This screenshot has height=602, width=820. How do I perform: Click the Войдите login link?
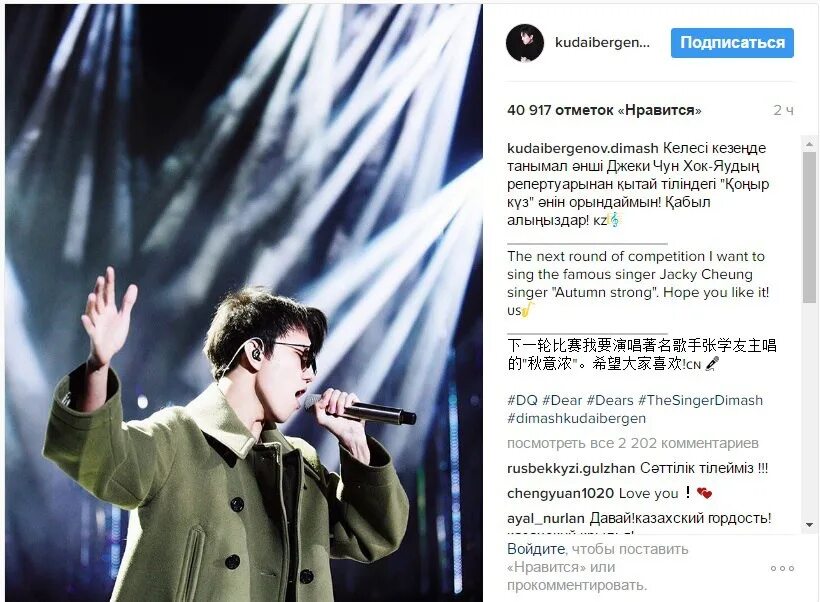(x=536, y=549)
